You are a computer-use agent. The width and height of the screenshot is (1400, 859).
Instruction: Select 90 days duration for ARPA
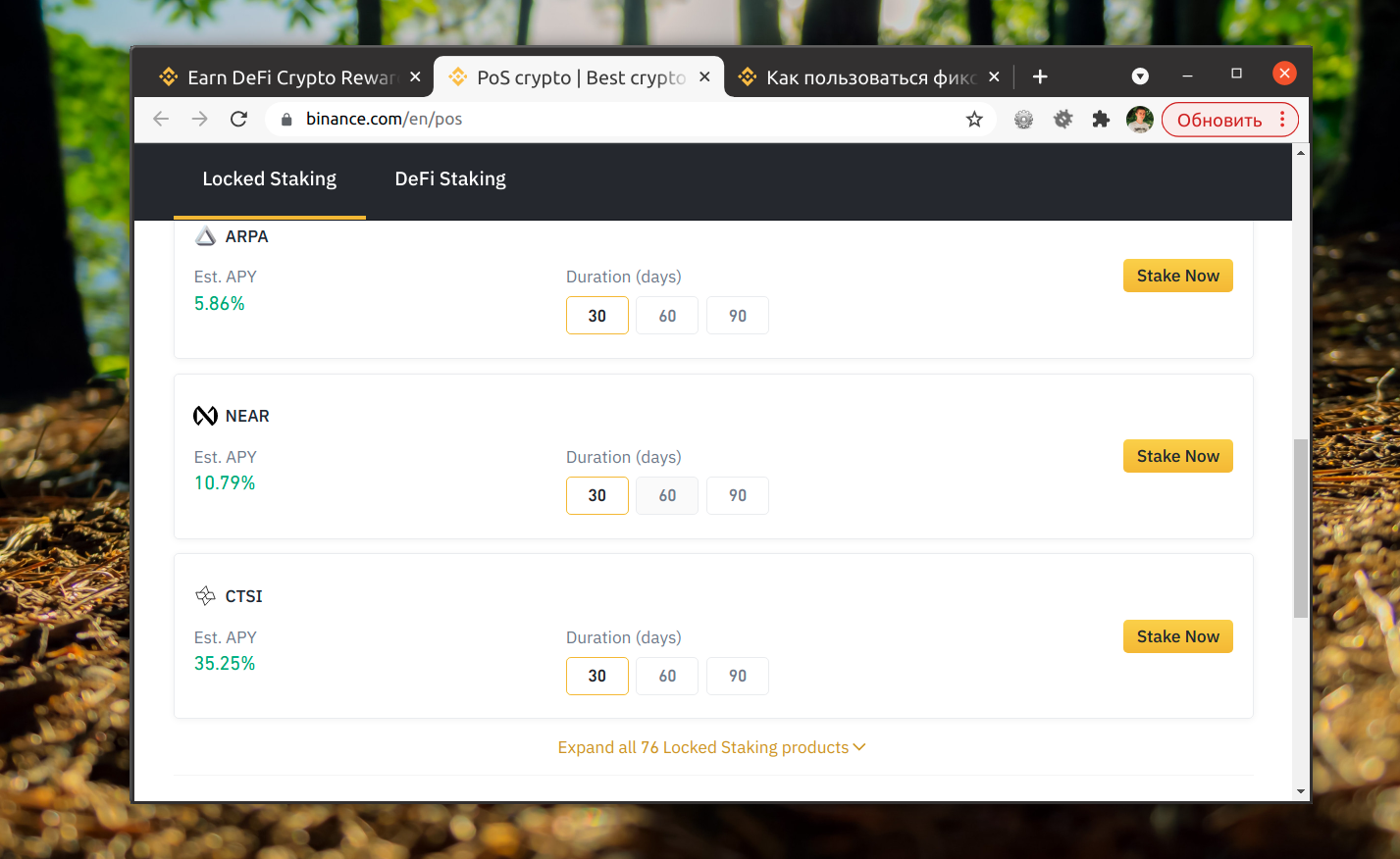pyautogui.click(x=738, y=316)
